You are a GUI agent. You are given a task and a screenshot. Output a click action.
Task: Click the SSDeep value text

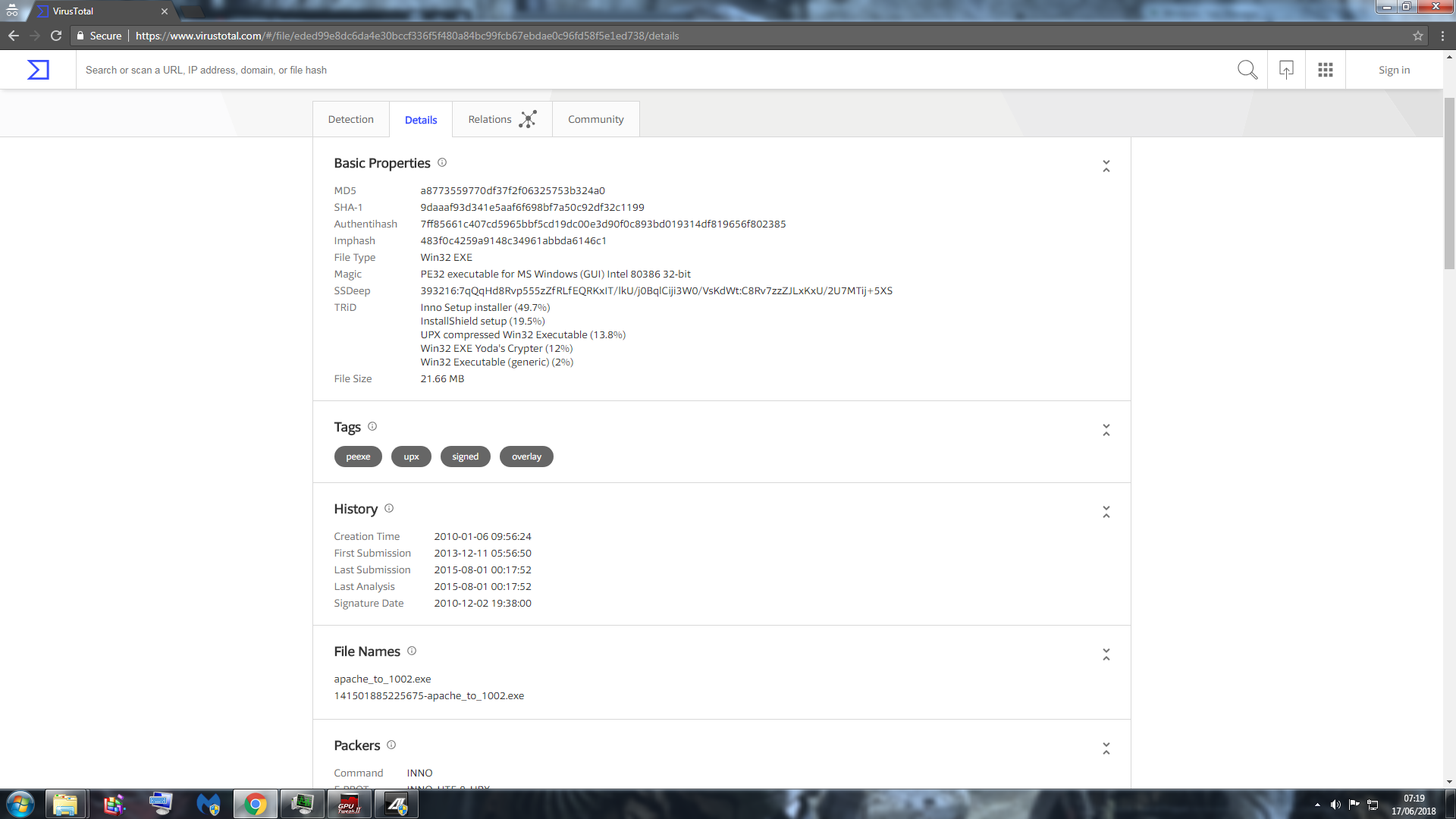pos(656,290)
